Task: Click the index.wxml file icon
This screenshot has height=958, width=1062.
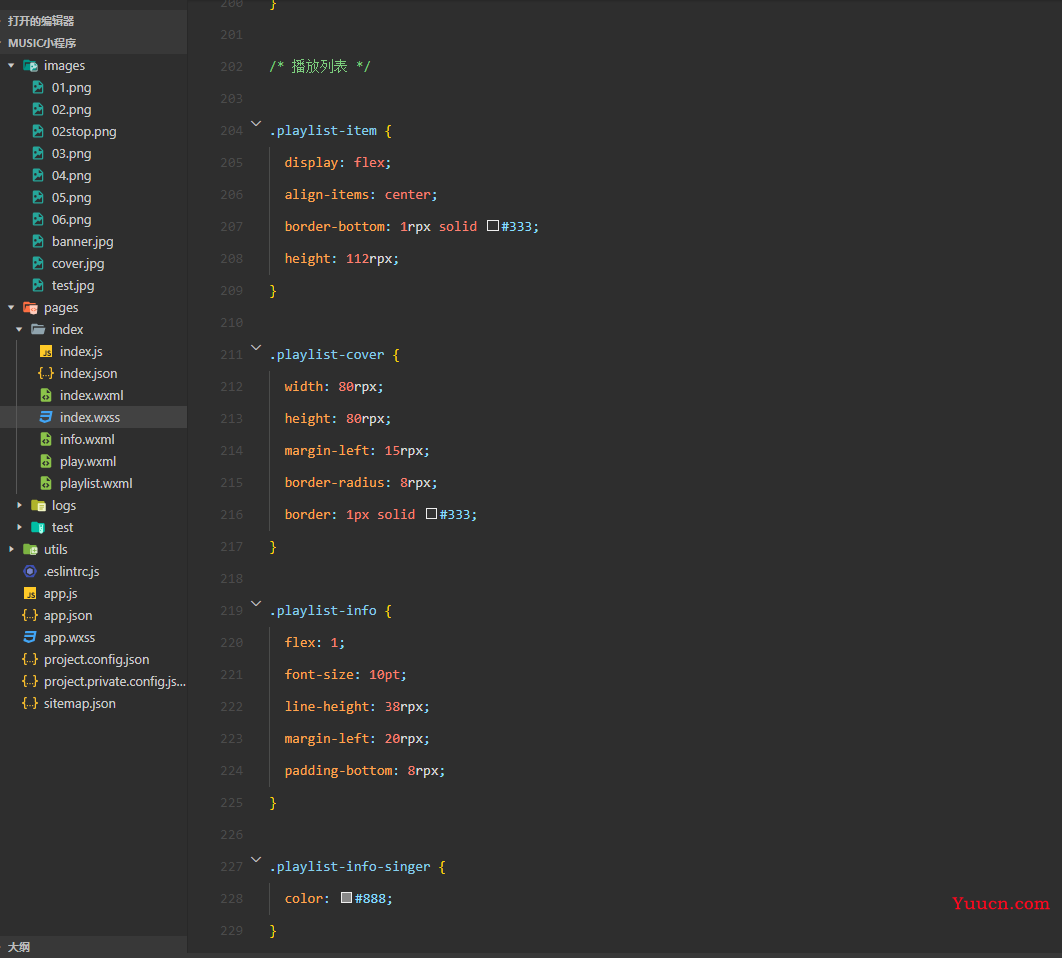Action: point(46,396)
